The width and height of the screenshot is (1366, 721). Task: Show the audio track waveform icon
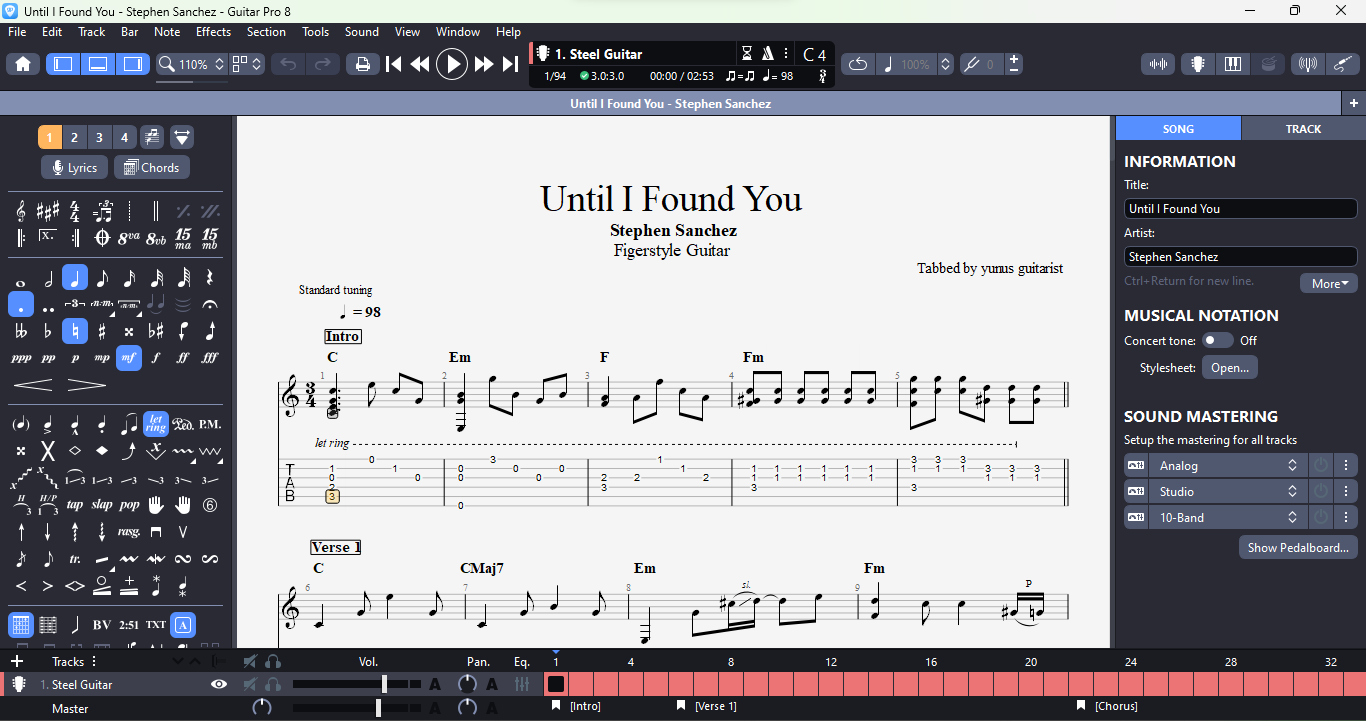pyautogui.click(x=1158, y=64)
